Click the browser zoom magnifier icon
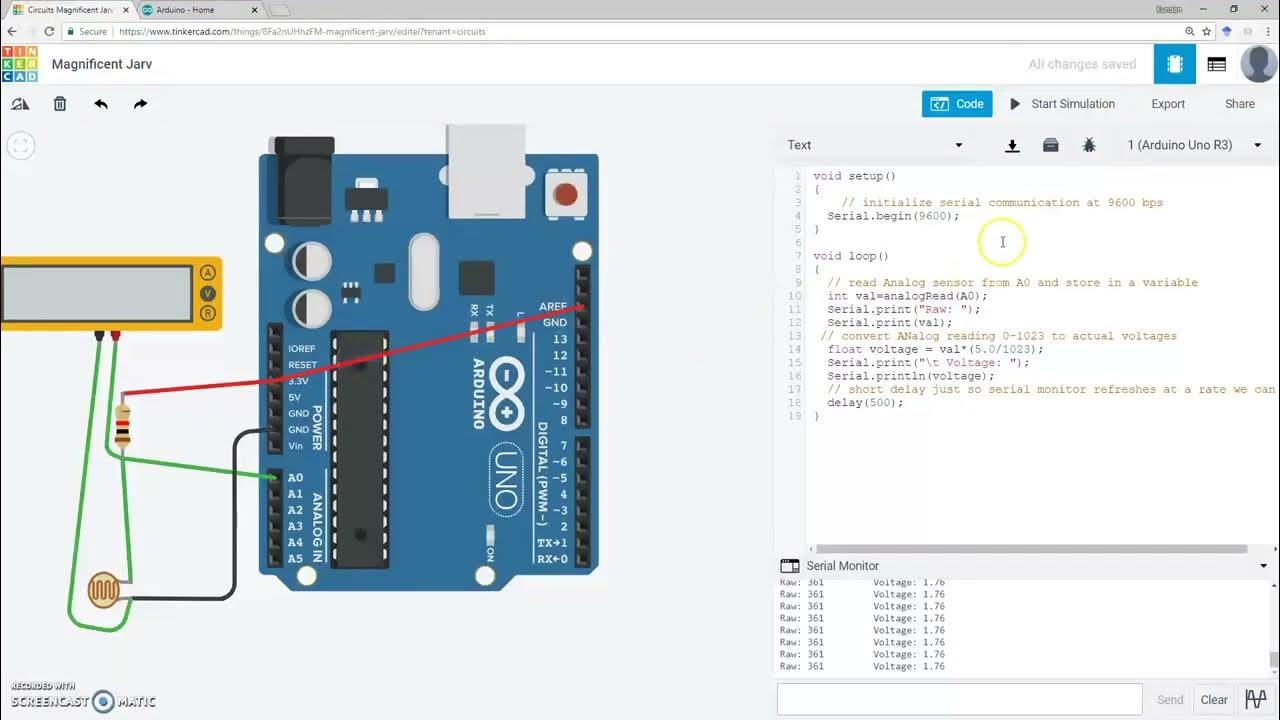 click(x=1189, y=31)
